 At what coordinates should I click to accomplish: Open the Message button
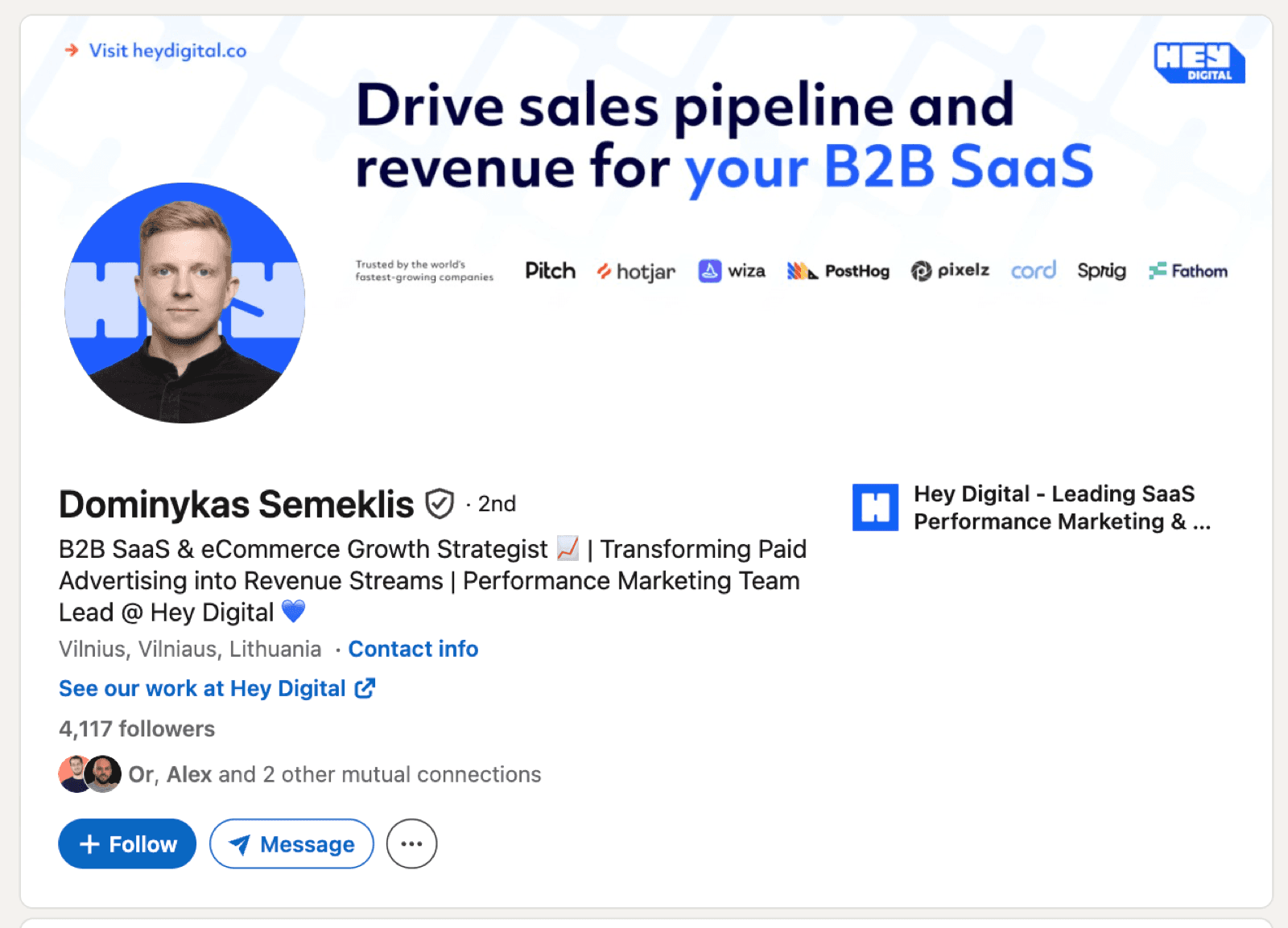(291, 843)
